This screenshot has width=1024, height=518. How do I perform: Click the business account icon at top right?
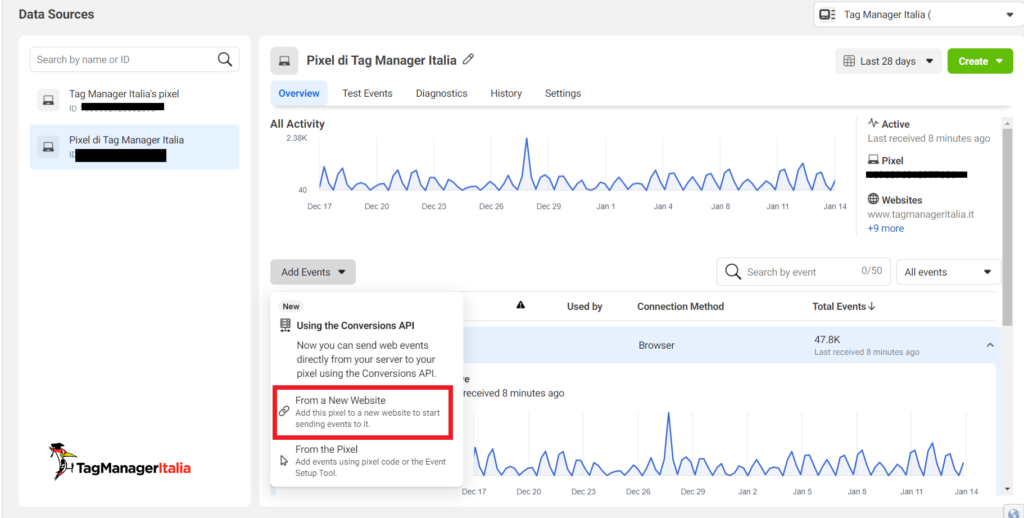[827, 14]
